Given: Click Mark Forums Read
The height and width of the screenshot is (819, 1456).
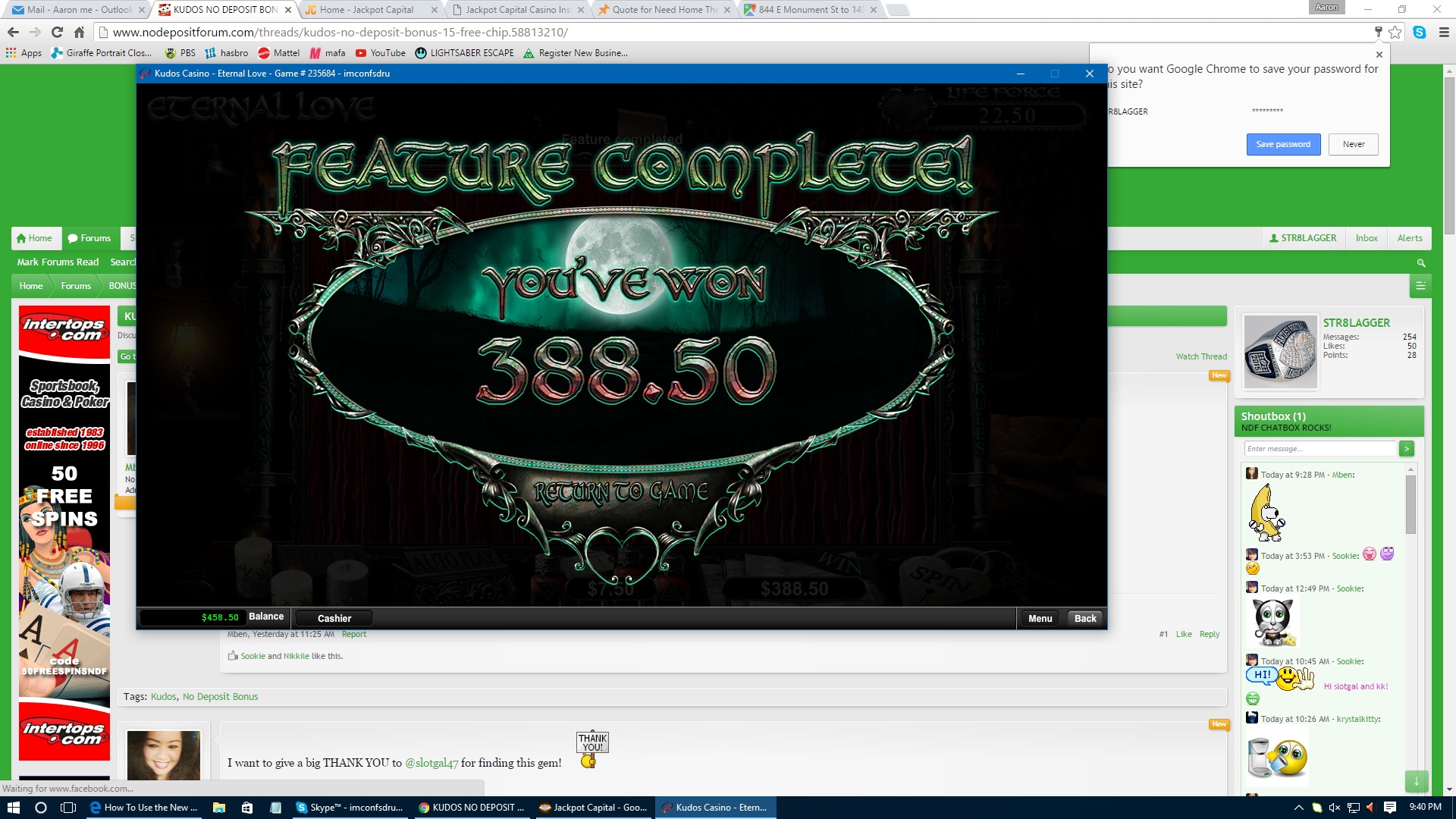Looking at the screenshot, I should [x=58, y=262].
